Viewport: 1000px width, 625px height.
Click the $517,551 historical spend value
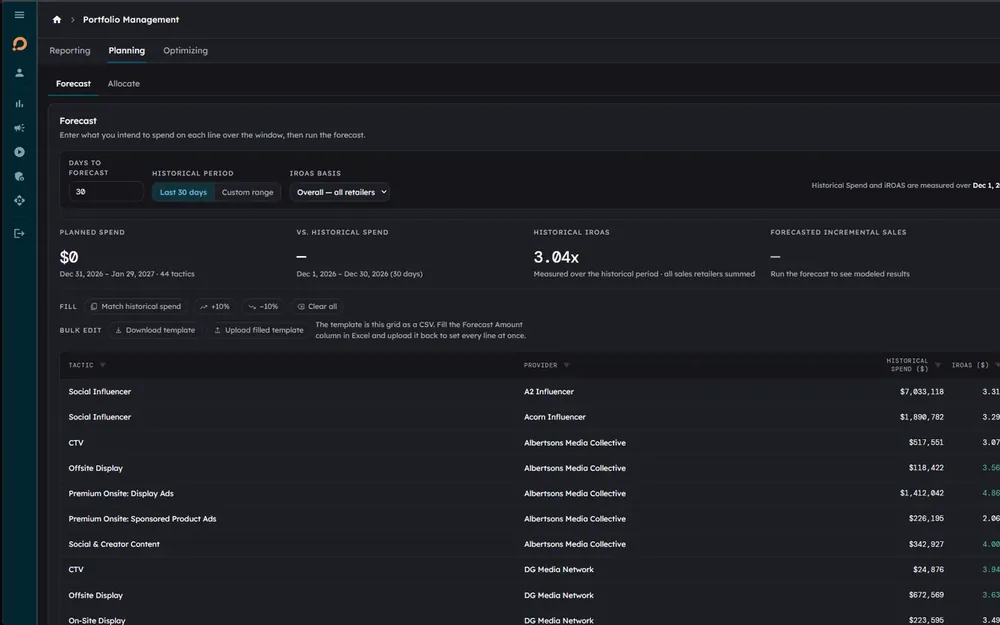click(926, 443)
